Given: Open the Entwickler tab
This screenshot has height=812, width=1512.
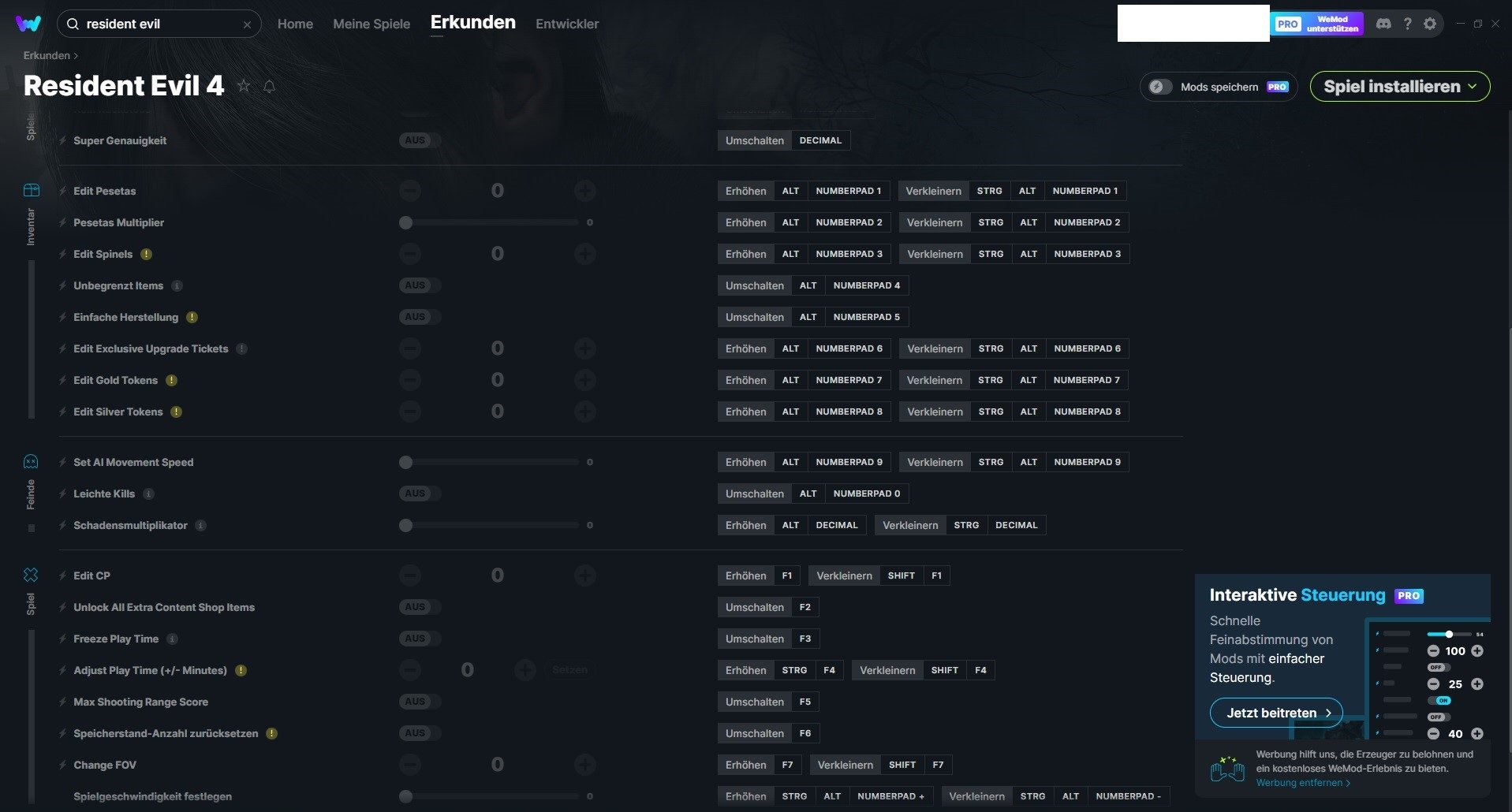Looking at the screenshot, I should [567, 24].
